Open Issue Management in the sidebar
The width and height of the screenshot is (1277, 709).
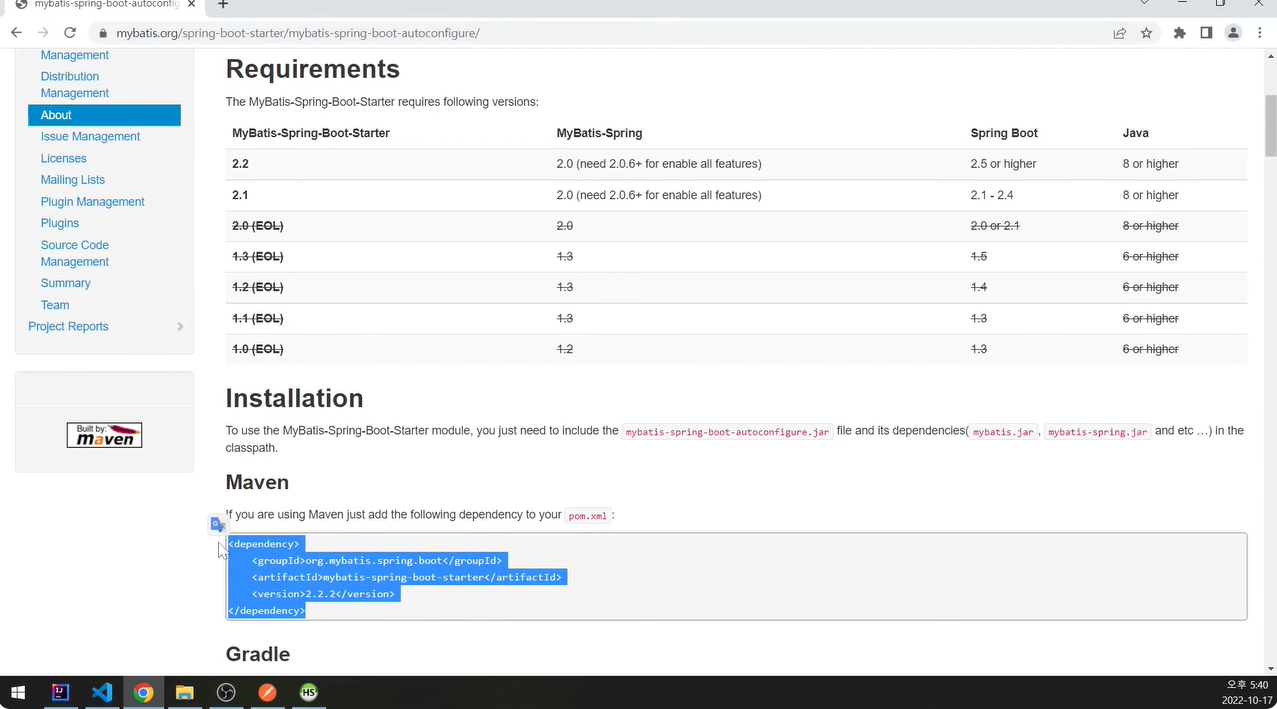pos(90,137)
